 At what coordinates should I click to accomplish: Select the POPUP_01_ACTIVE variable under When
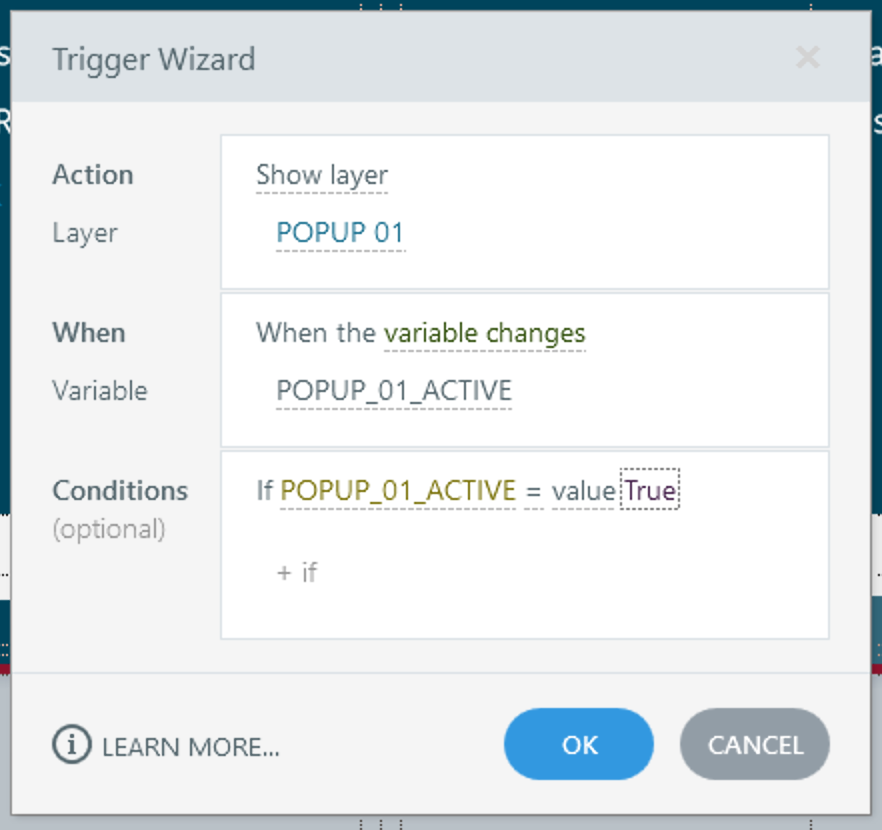click(x=394, y=390)
